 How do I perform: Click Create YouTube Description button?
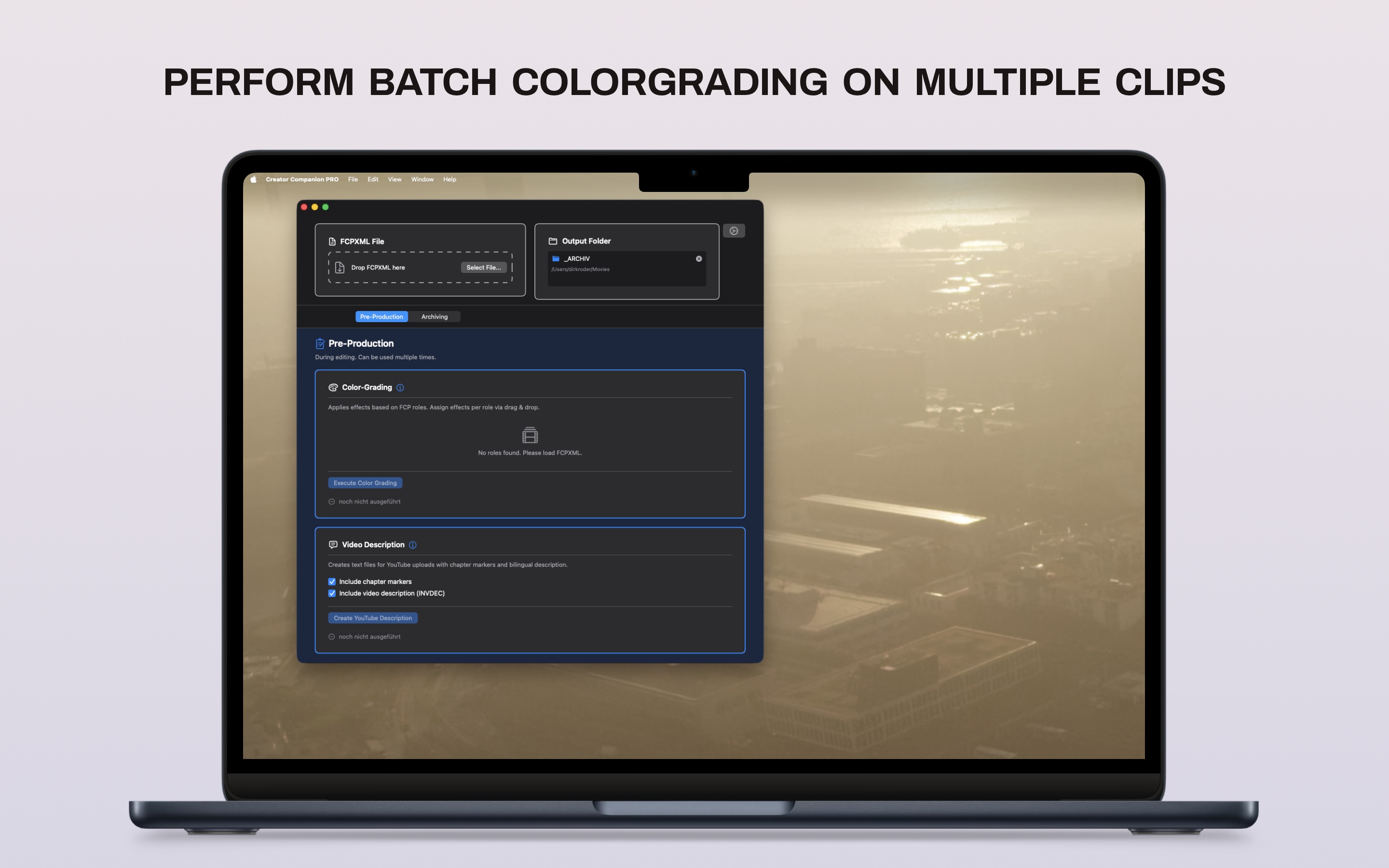pos(373,618)
